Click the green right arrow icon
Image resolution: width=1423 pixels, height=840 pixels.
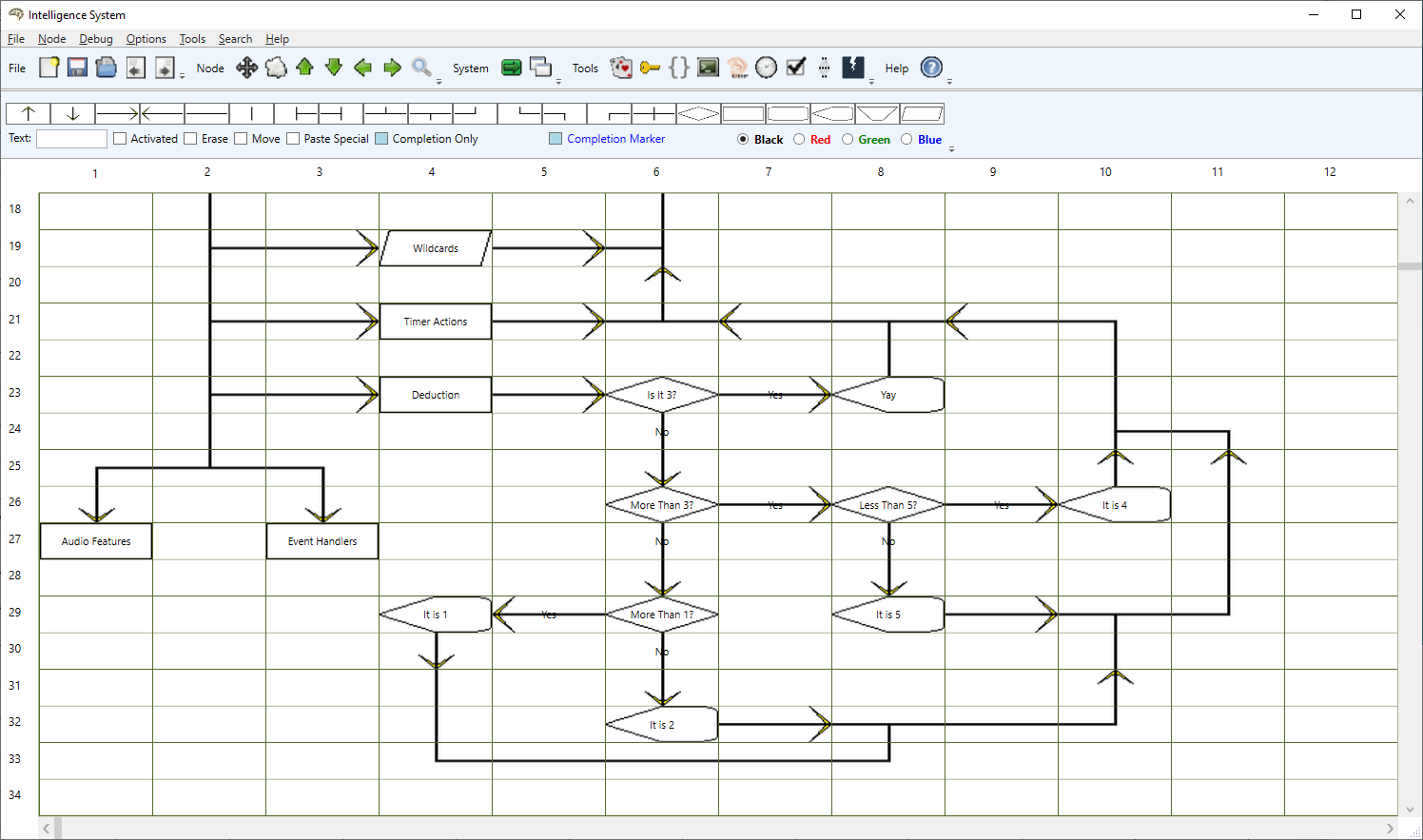[392, 68]
